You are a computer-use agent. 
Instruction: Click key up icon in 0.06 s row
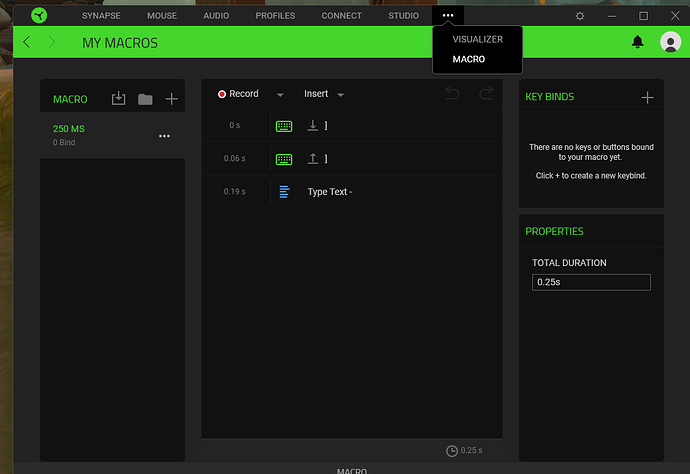tap(312, 158)
